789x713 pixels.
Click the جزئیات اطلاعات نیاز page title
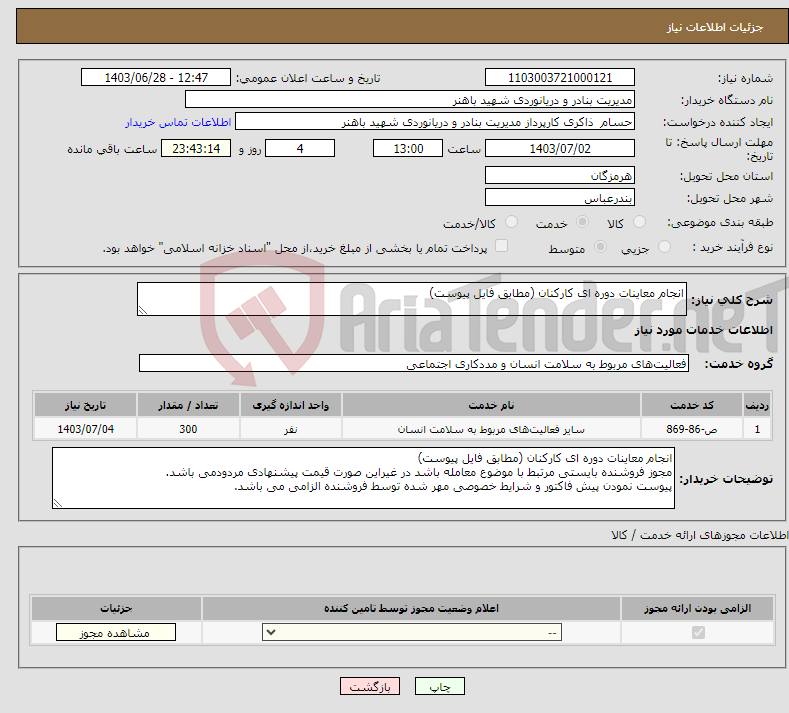coord(715,27)
